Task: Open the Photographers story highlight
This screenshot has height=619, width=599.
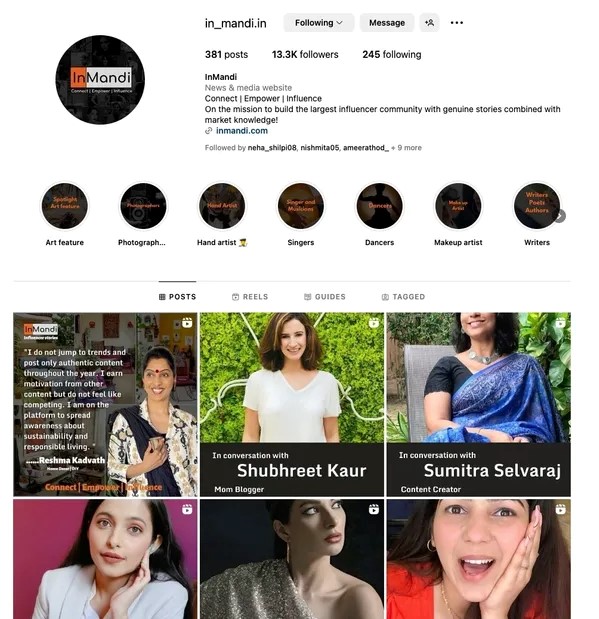Action: point(143,206)
